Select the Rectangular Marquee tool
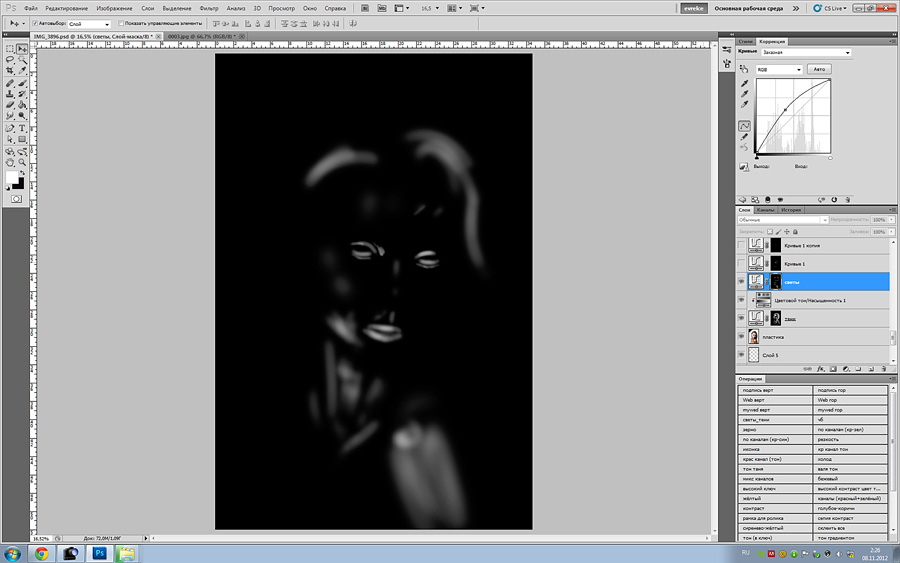Viewport: 900px width, 563px height. click(x=10, y=49)
